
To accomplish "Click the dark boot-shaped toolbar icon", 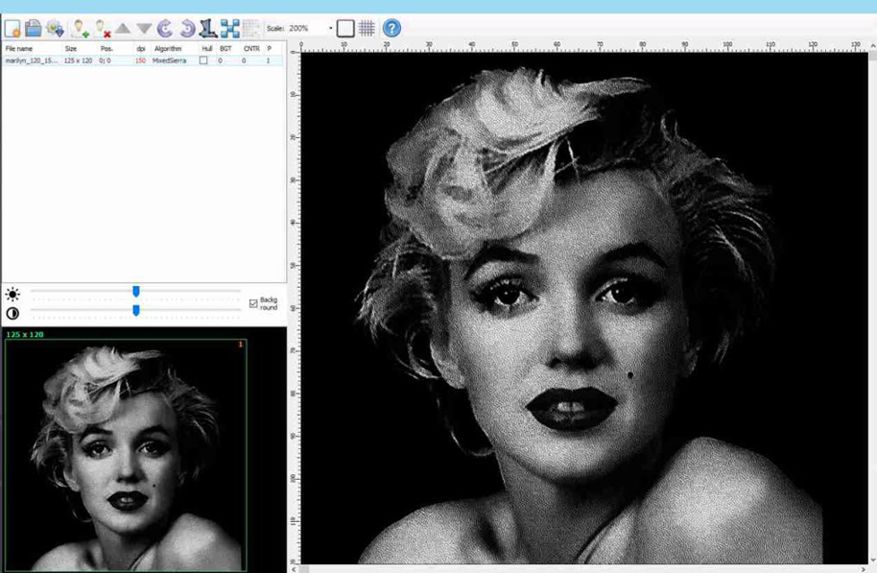I will (208, 28).
